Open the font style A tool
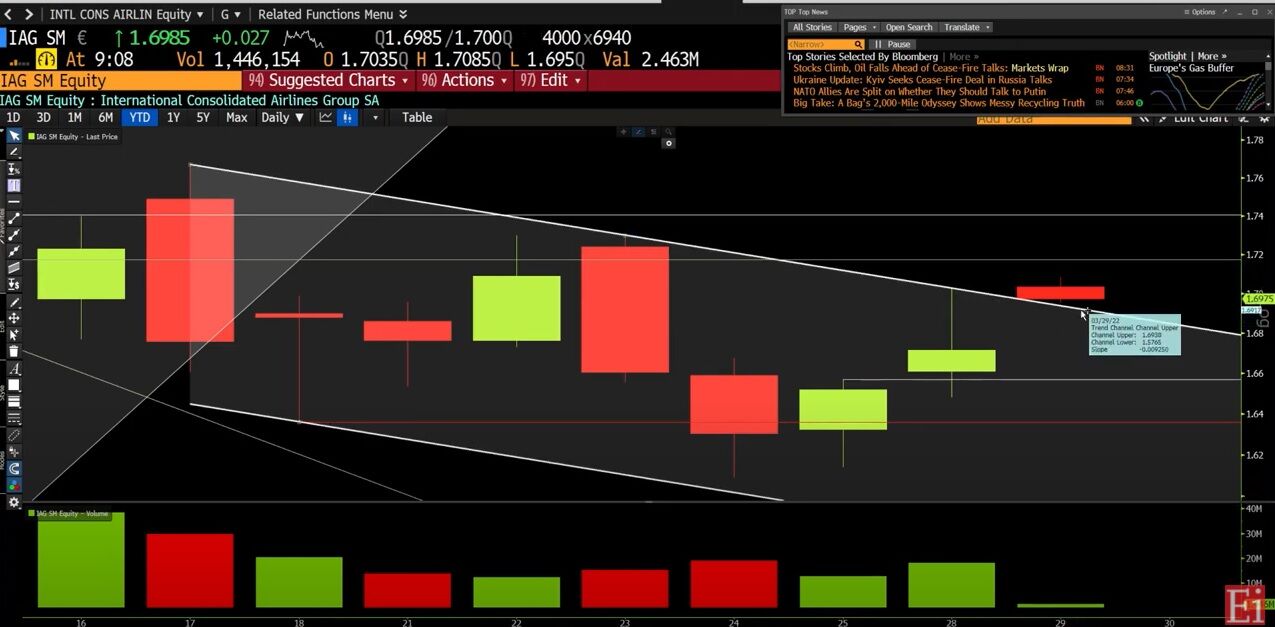Screen dimensions: 1275x627 14,368
